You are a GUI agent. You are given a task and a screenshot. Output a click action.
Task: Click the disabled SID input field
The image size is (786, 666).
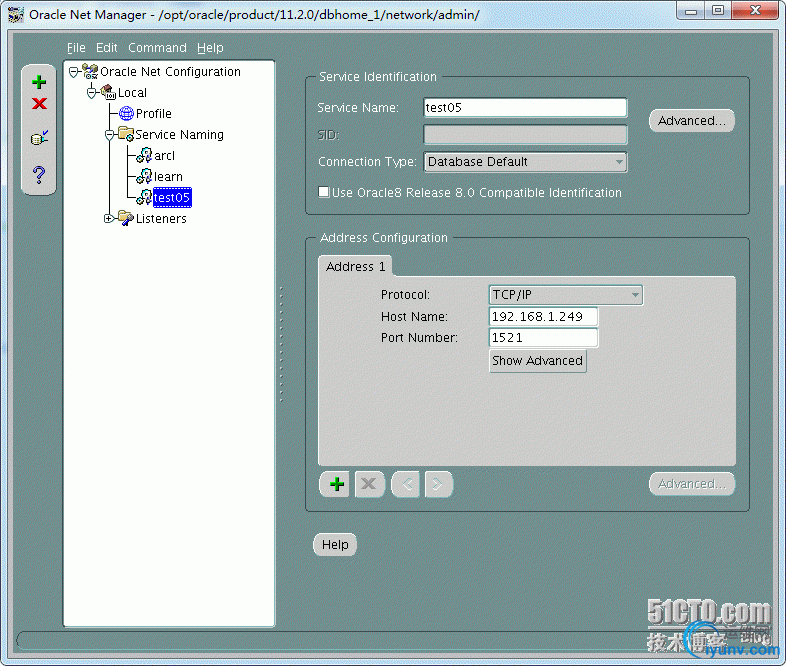tap(525, 135)
